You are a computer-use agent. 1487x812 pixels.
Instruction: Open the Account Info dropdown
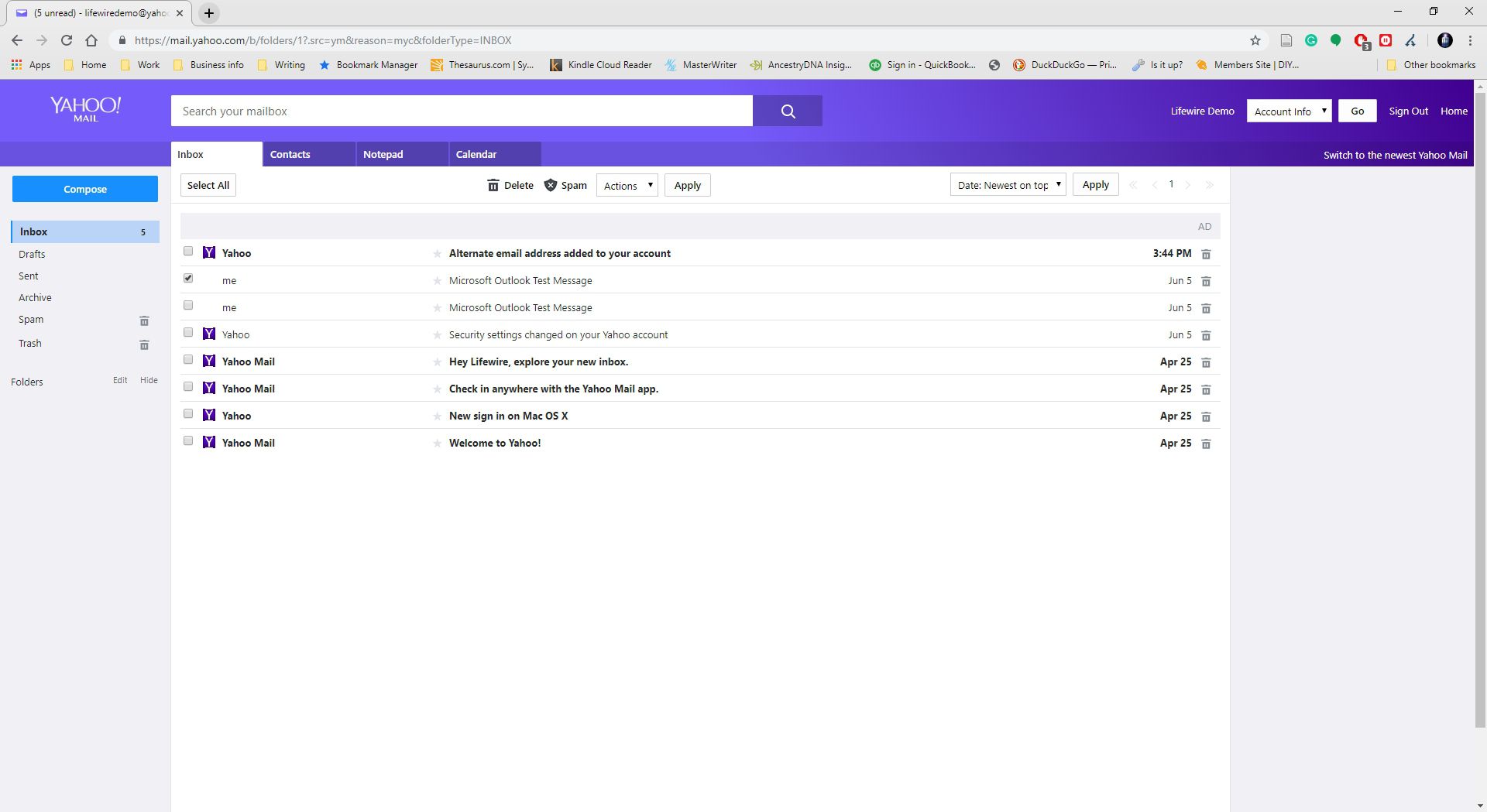tap(1290, 111)
